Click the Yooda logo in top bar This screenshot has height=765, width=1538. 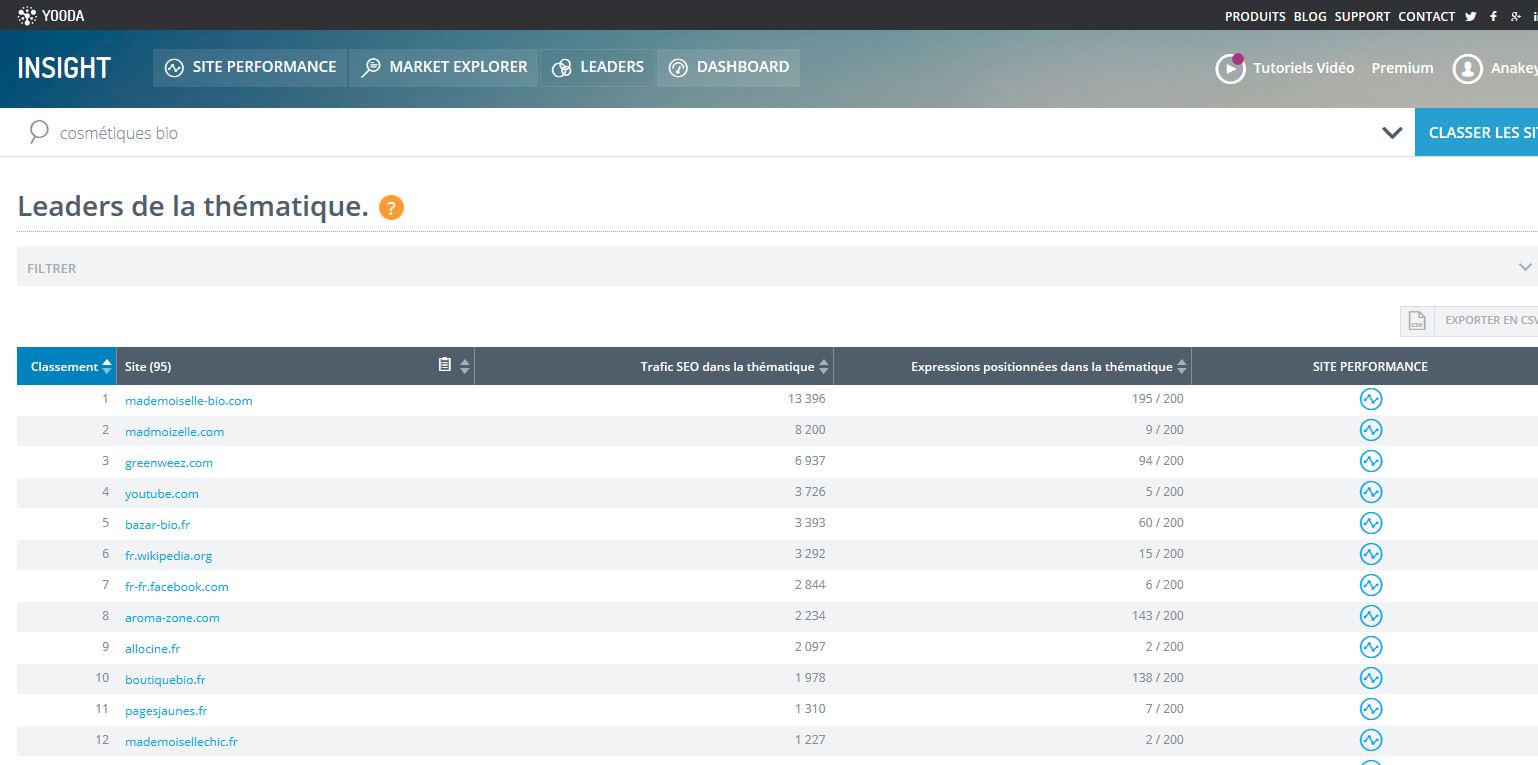click(x=51, y=15)
